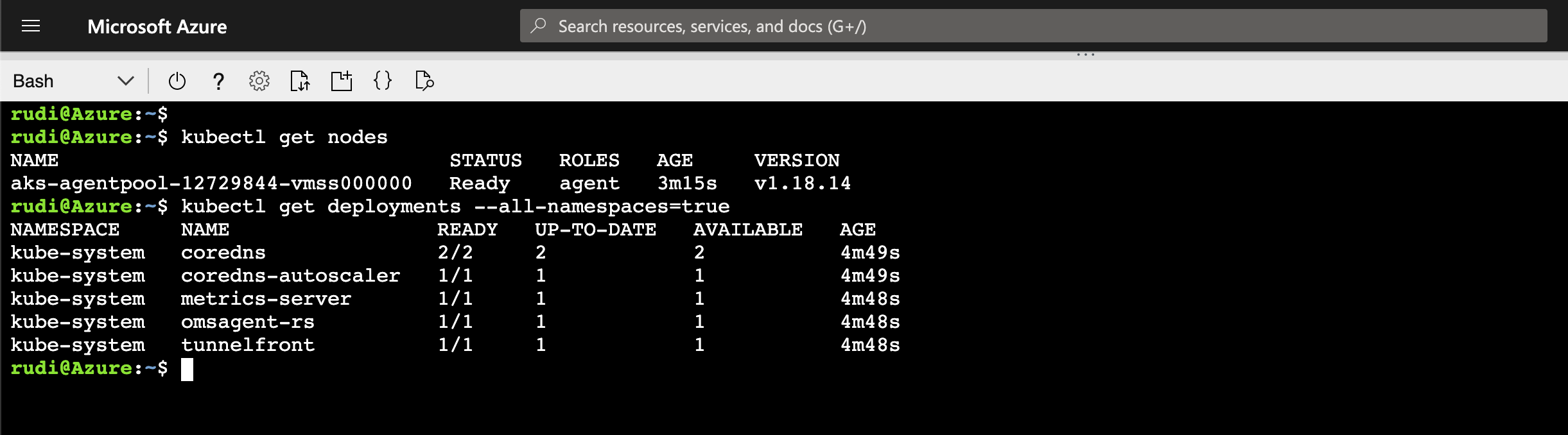
Task: Click the node role agent
Action: click(589, 183)
